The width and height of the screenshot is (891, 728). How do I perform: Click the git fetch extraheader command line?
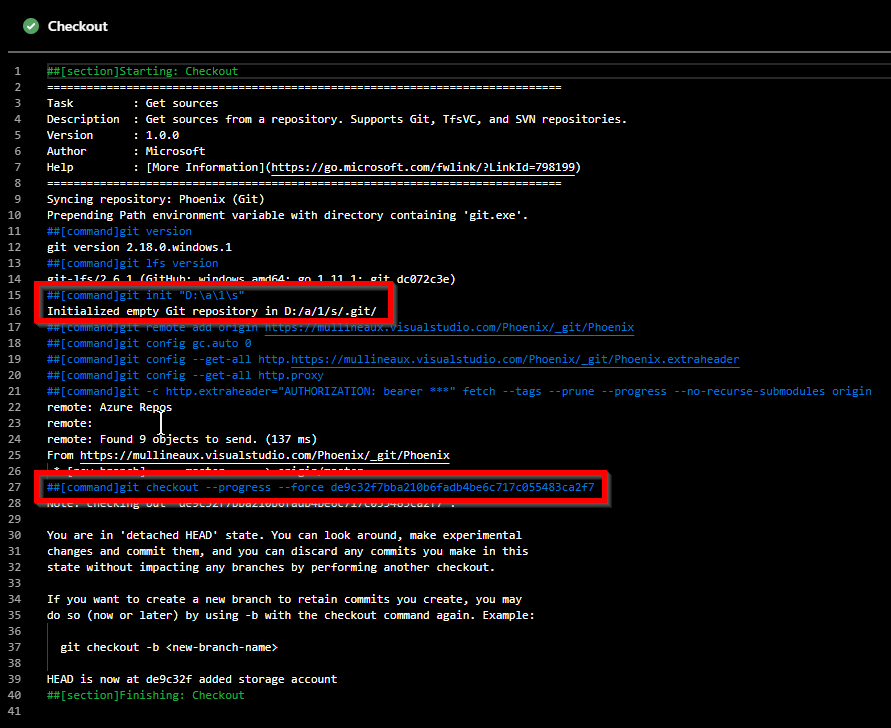pyautogui.click(x=459, y=391)
